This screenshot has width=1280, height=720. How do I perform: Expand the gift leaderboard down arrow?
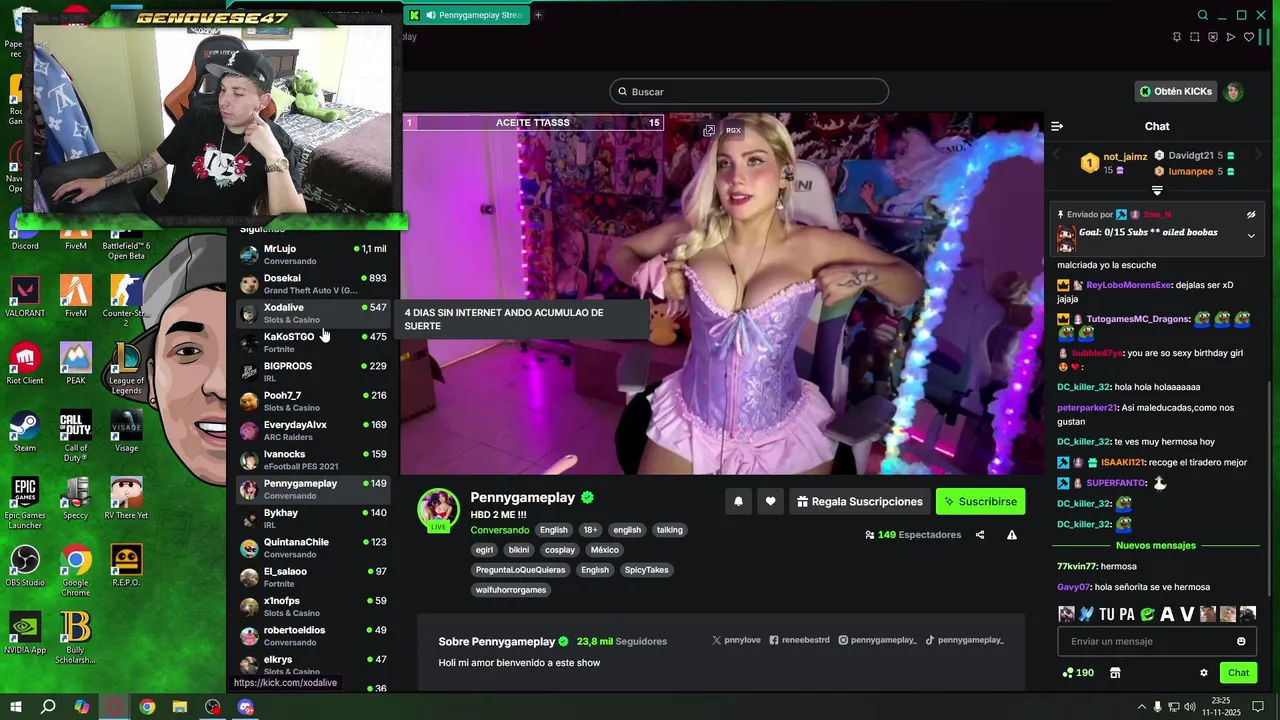click(1157, 190)
